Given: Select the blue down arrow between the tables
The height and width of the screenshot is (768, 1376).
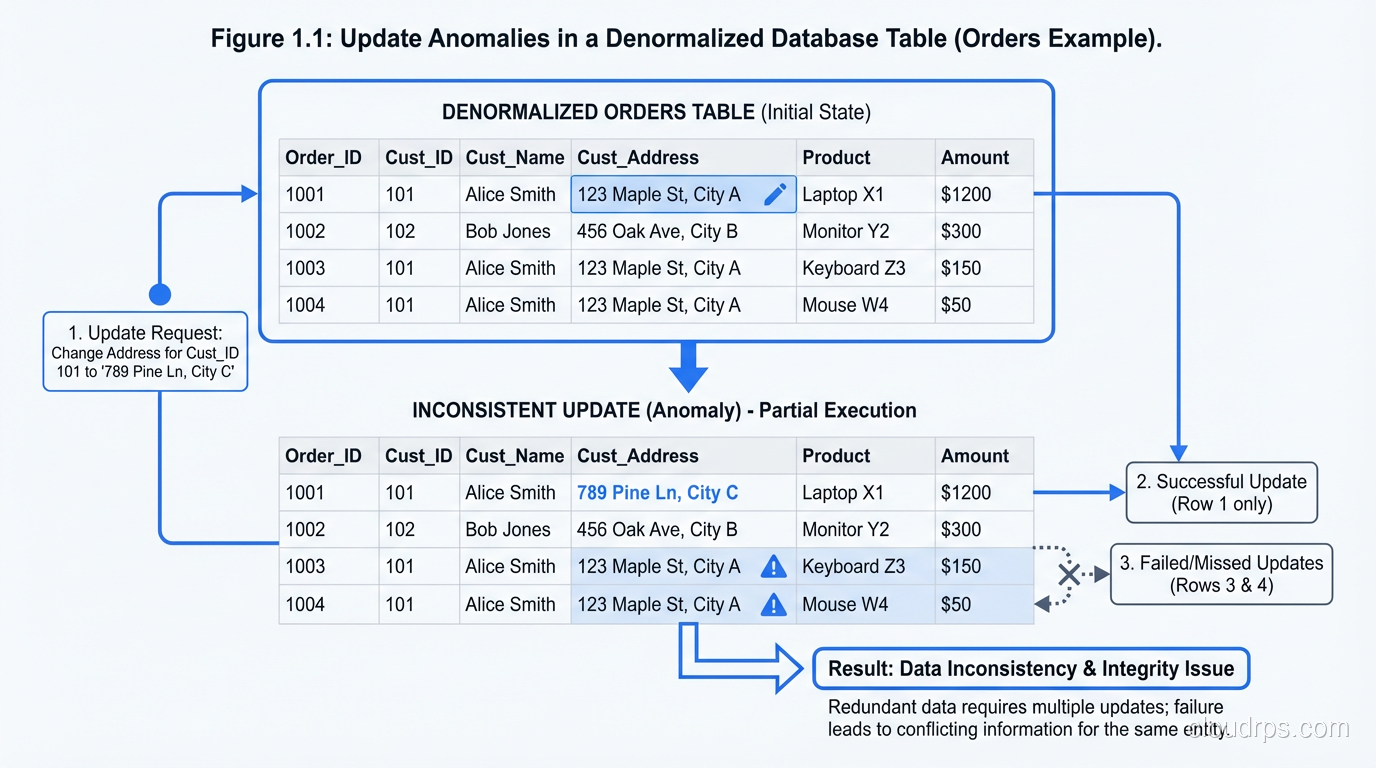Looking at the screenshot, I should 688,370.
